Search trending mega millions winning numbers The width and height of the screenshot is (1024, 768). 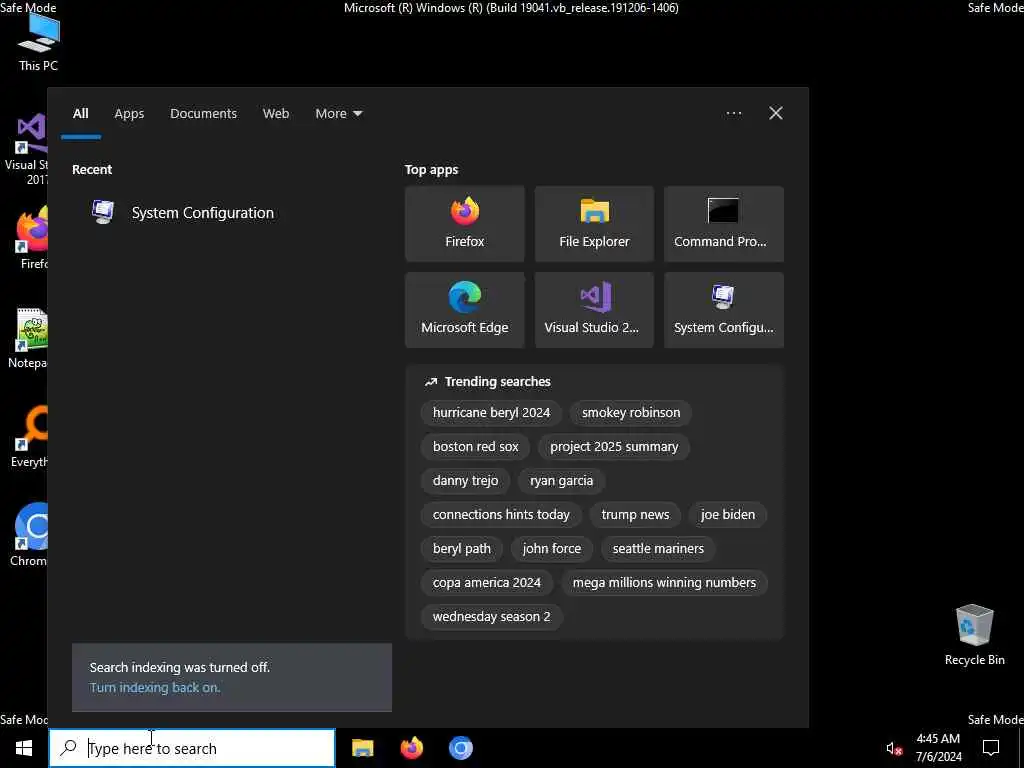(x=664, y=583)
